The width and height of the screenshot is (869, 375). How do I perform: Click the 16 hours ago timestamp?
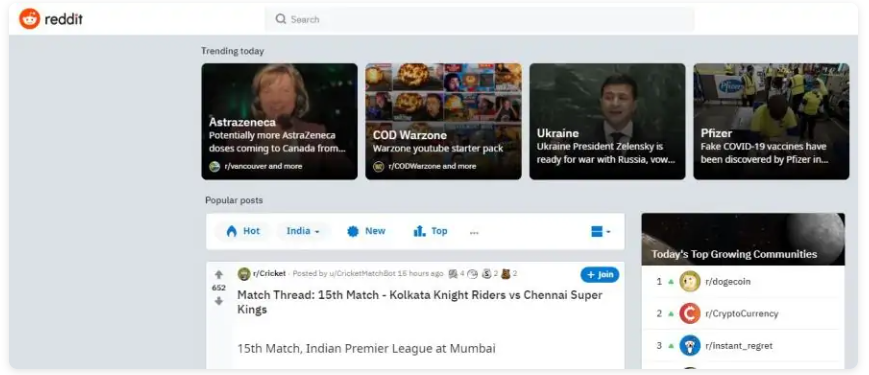coord(421,274)
